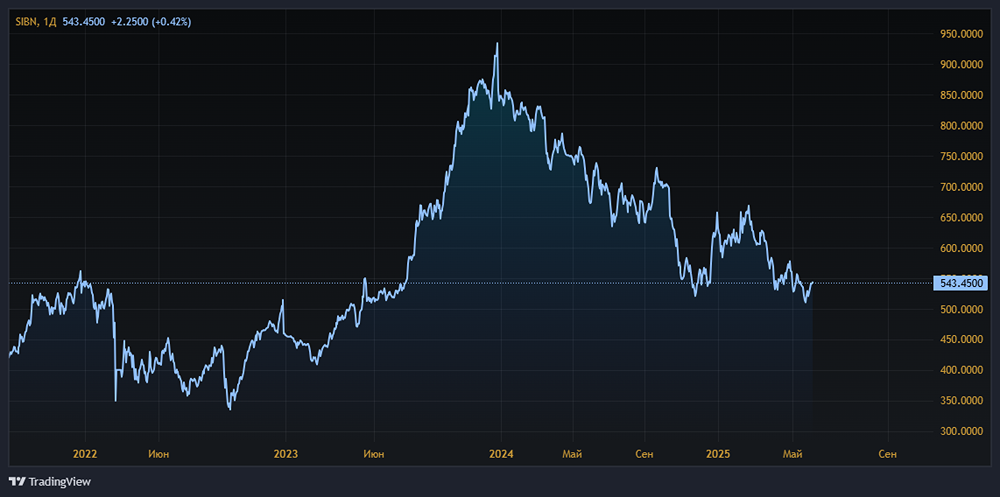Click the 950.0000 price axis label
This screenshot has width=1000, height=497.
963,34
